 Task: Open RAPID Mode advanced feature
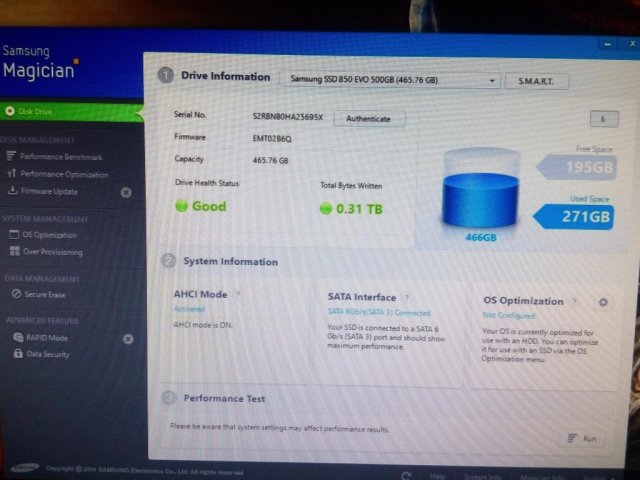click(45, 338)
